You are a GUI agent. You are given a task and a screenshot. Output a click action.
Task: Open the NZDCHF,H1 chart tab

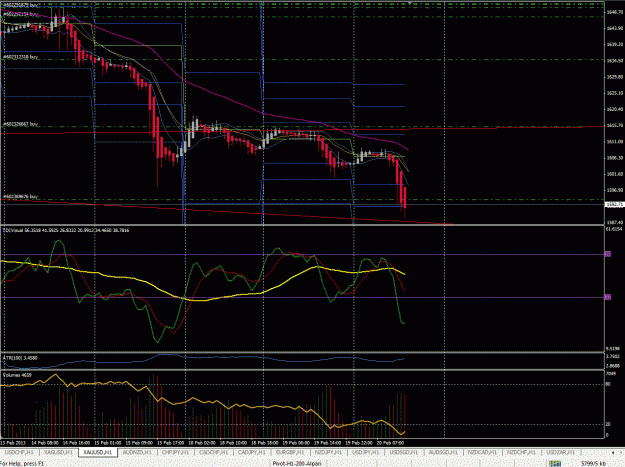click(521, 452)
